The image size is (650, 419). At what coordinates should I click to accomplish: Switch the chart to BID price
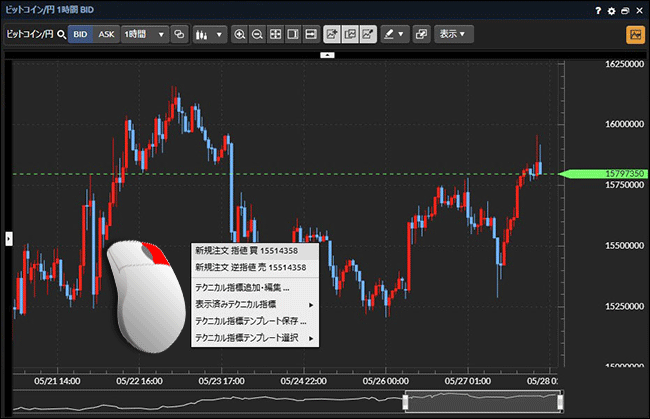pos(81,34)
